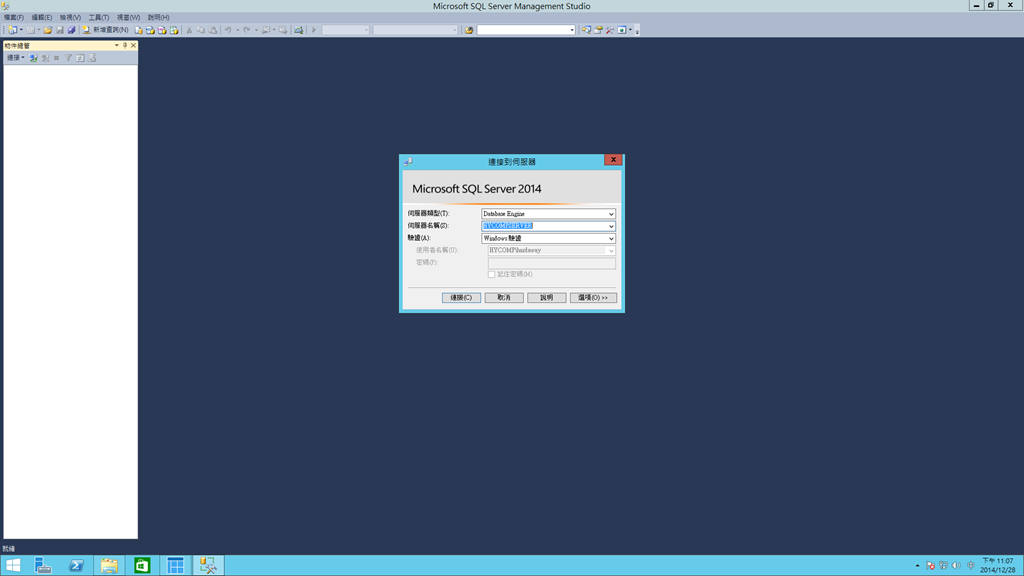Click the Connect Object Explorer icon
The image size is (1024, 576).
coord(33,58)
